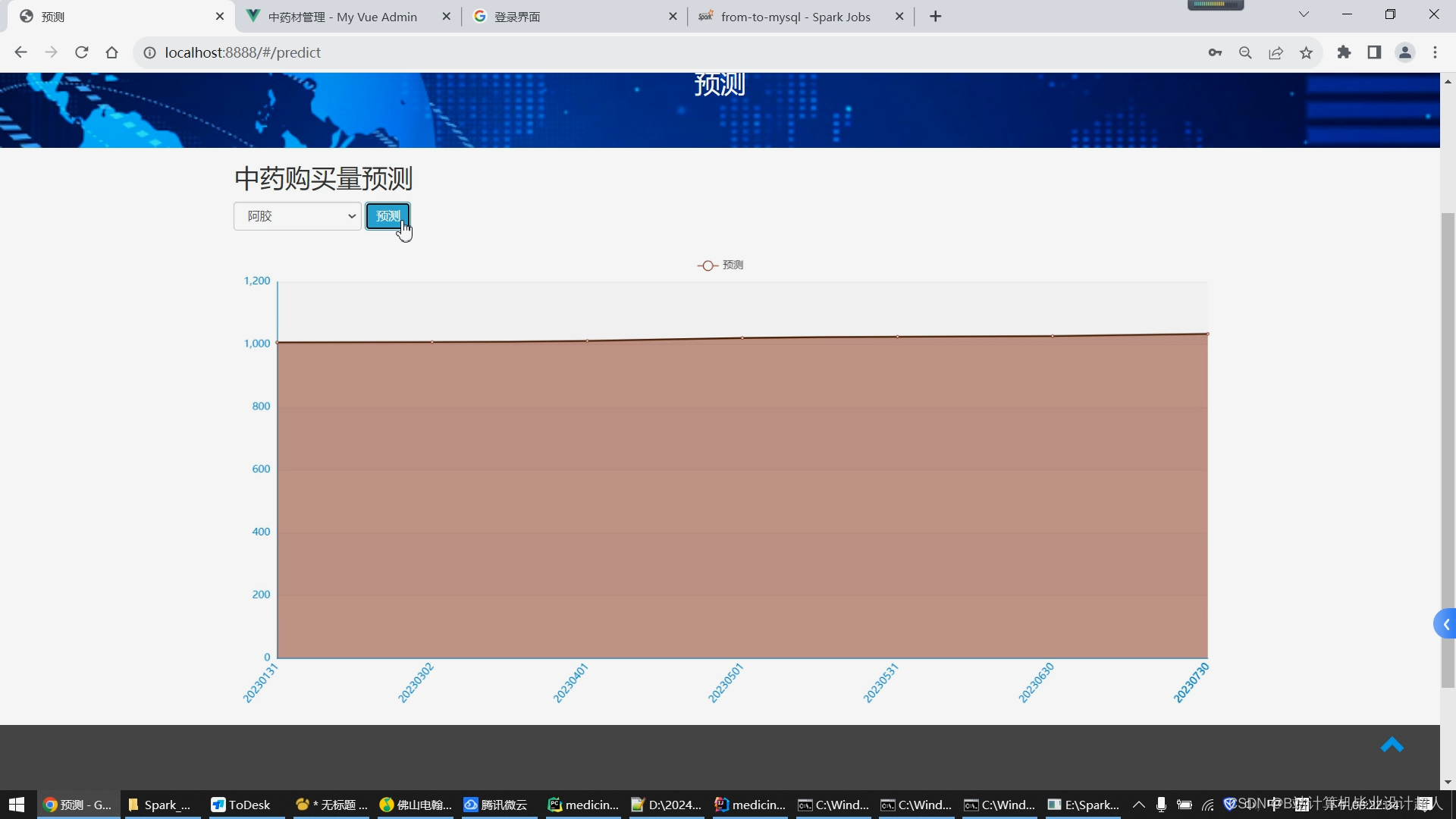
Task: Open the extensions puzzle icon
Action: pos(1344,52)
